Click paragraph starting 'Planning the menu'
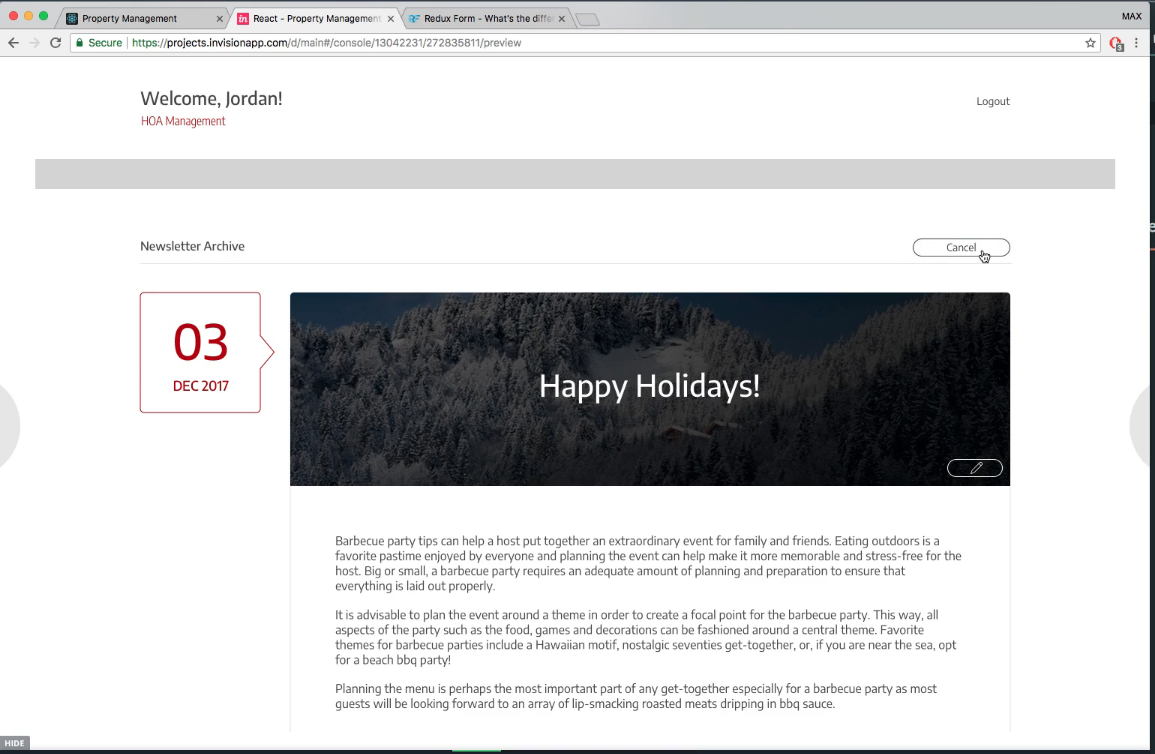The image size is (1155, 754). tap(636, 696)
